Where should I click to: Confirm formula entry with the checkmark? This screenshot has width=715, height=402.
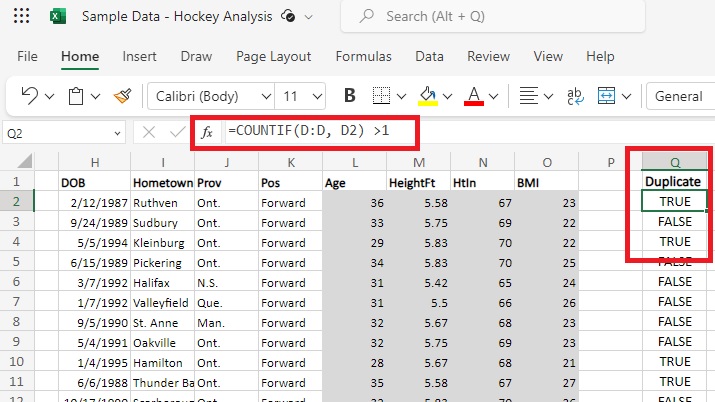[177, 133]
